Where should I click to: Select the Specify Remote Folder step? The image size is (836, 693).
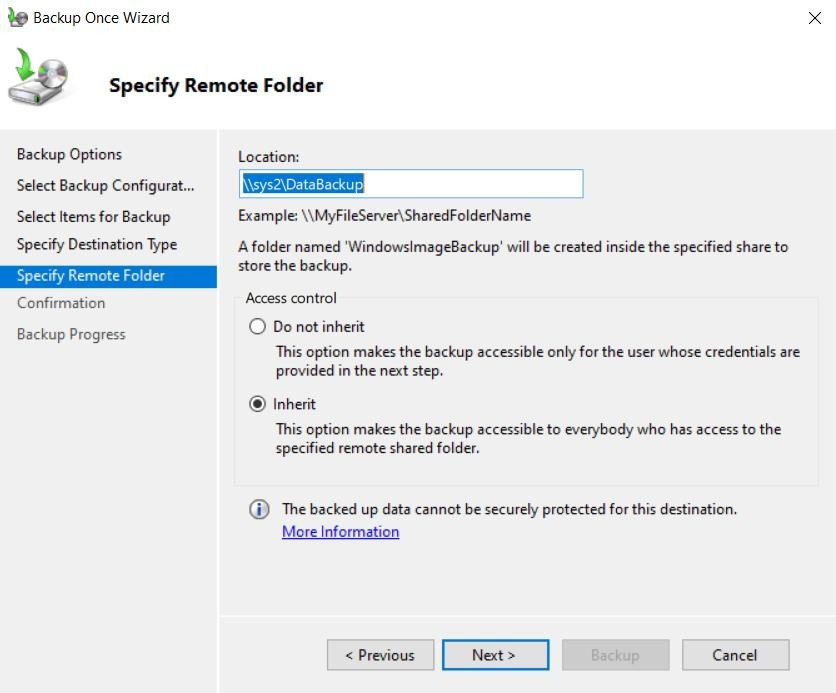tap(108, 276)
